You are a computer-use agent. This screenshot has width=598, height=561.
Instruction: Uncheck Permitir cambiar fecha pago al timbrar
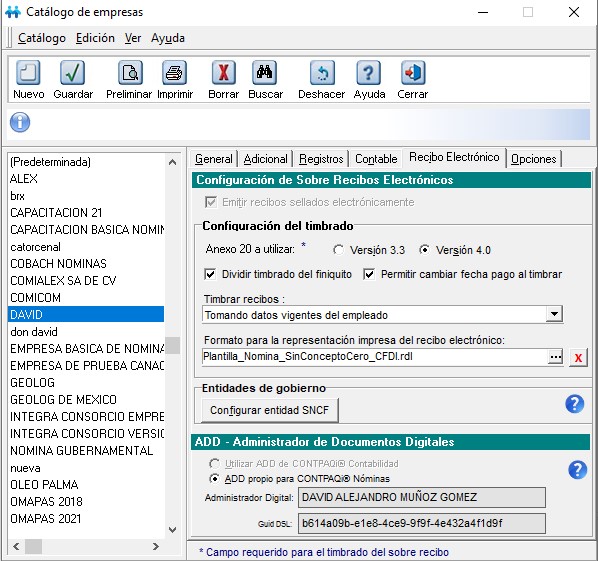369,274
